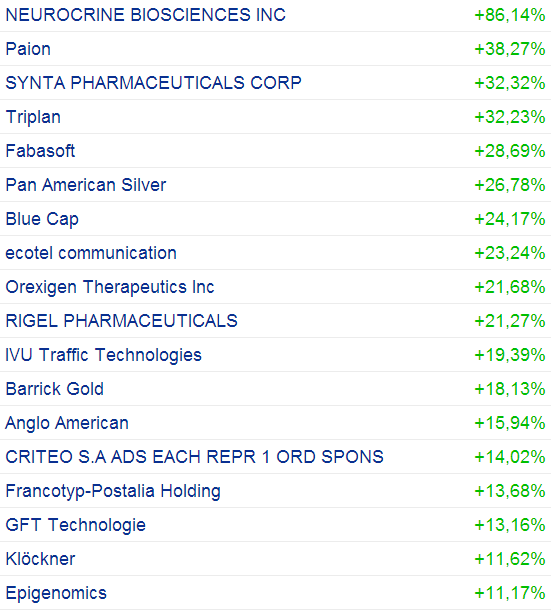Click RIGEL PHARMACEUTICALS stock name
Screen dimensions: 551x611
[x=122, y=321]
